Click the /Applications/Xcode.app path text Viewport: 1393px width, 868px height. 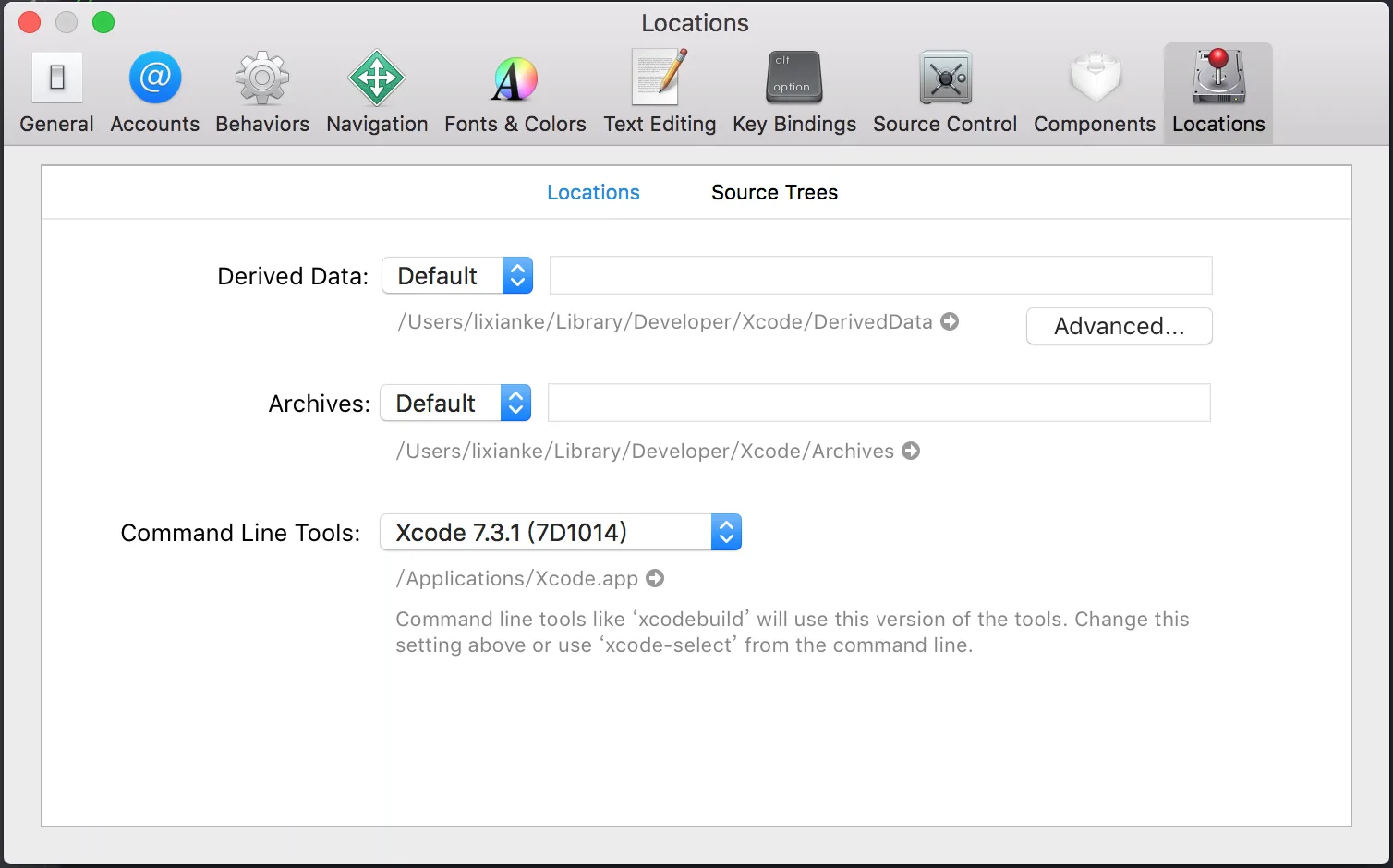coord(517,578)
